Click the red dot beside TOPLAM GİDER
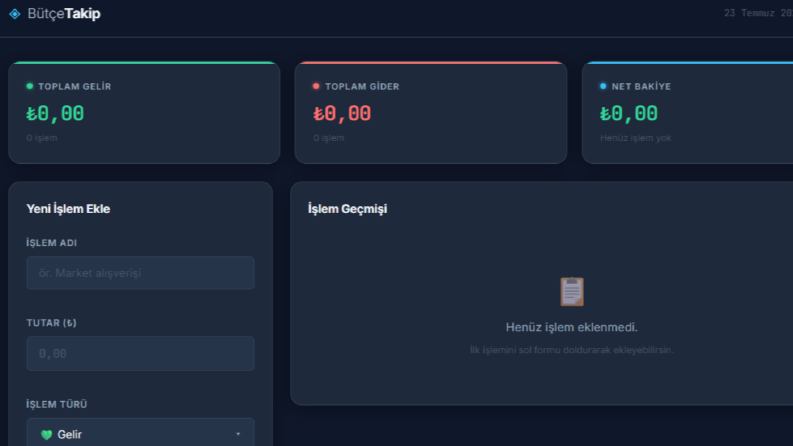793x446 pixels. click(x=316, y=86)
